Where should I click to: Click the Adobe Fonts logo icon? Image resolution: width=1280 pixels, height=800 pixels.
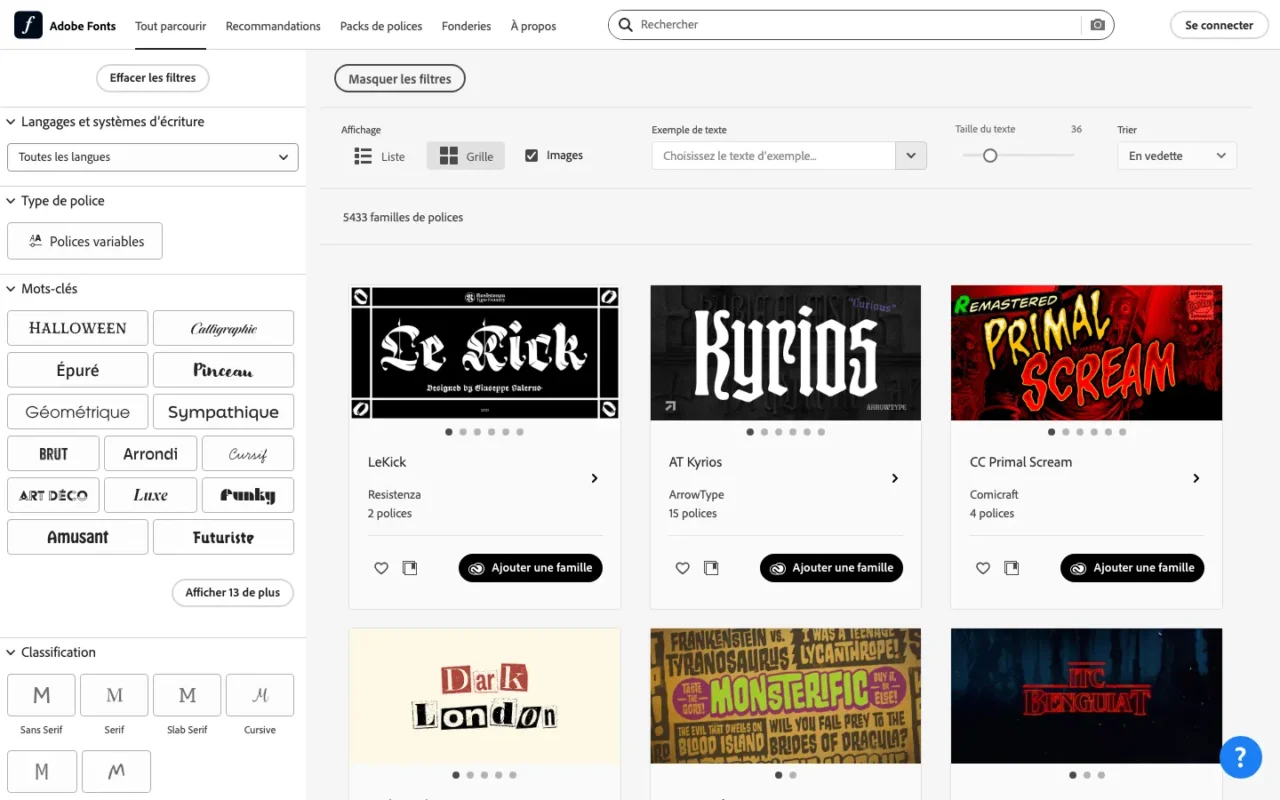[x=28, y=25]
